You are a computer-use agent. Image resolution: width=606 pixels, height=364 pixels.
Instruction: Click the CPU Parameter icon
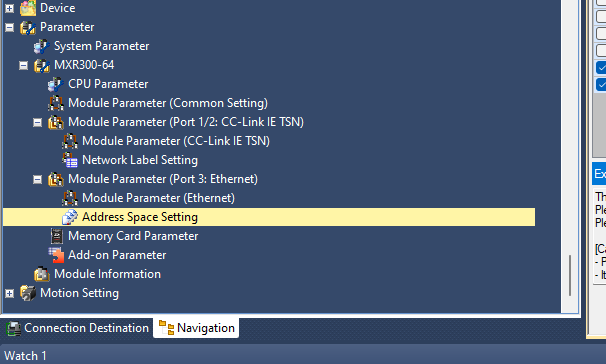55,84
